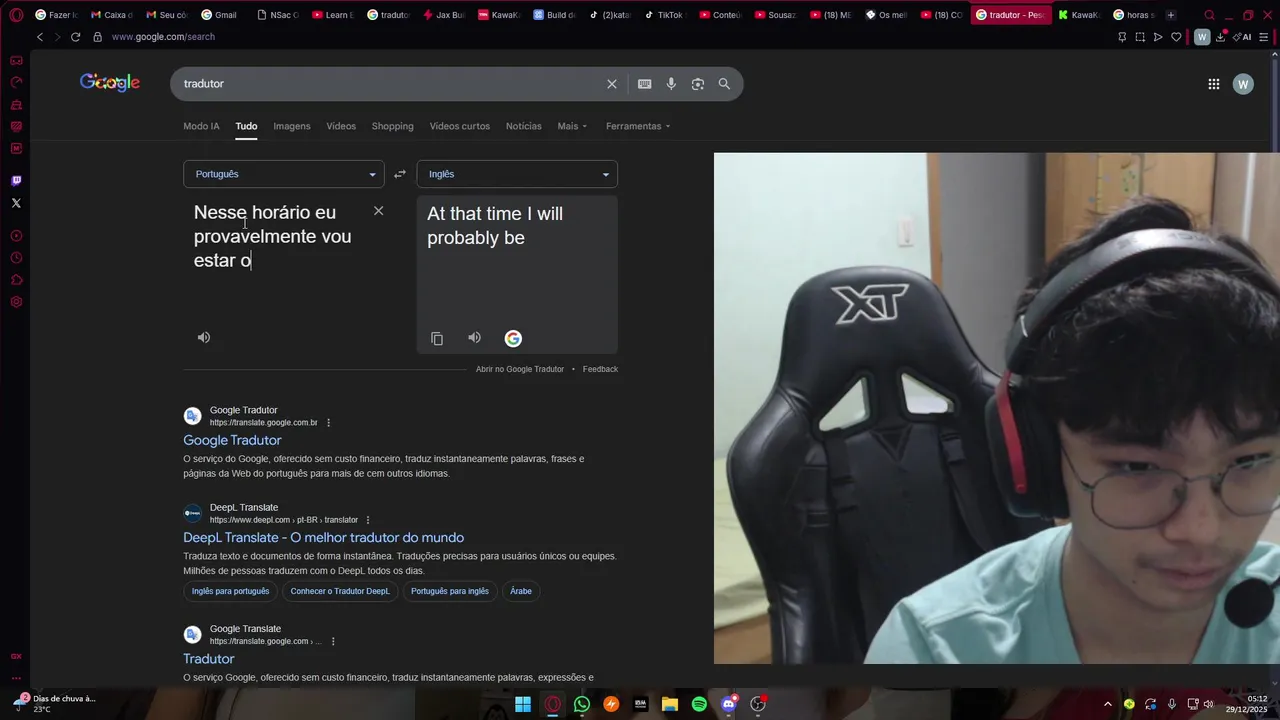Screen dimensions: 1280x720
Task: Copy the English translation
Action: (437, 338)
